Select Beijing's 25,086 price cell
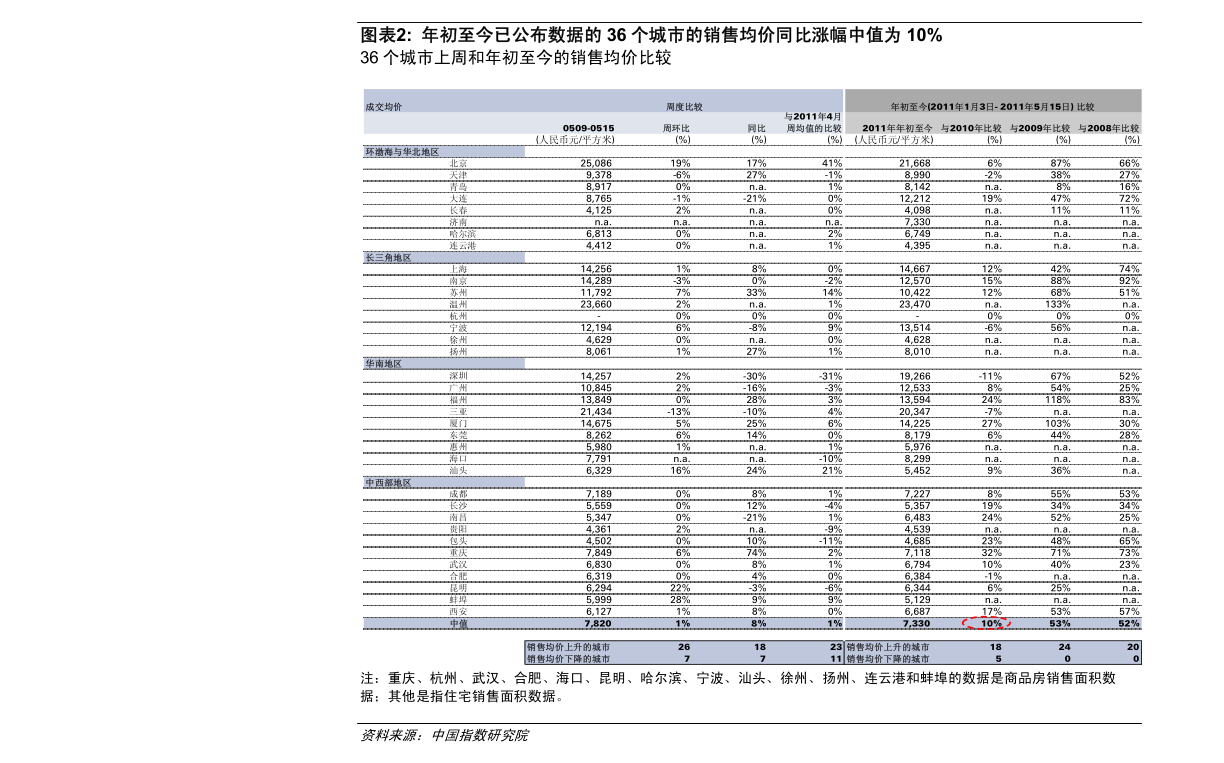Viewport: 1224px width, 763px height. click(596, 163)
